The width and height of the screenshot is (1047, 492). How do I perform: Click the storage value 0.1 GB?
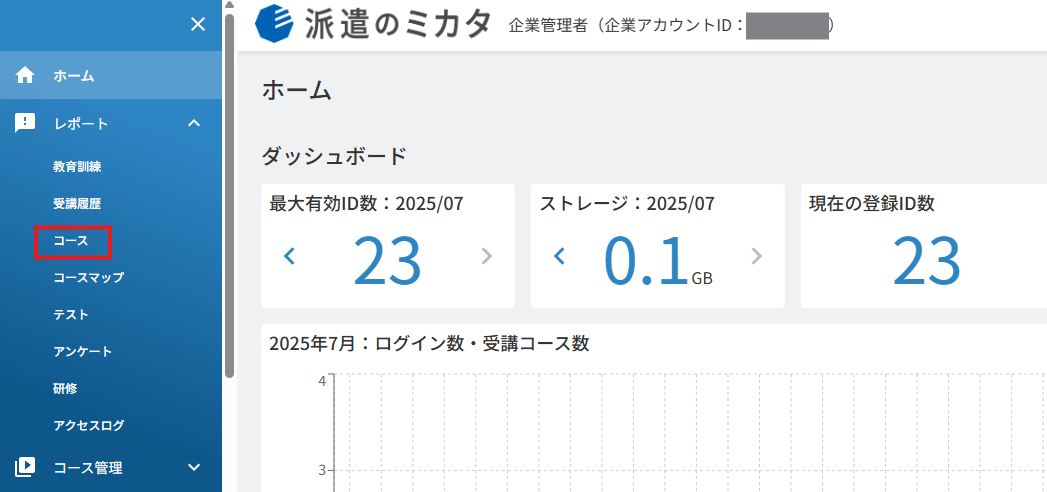[x=658, y=261]
